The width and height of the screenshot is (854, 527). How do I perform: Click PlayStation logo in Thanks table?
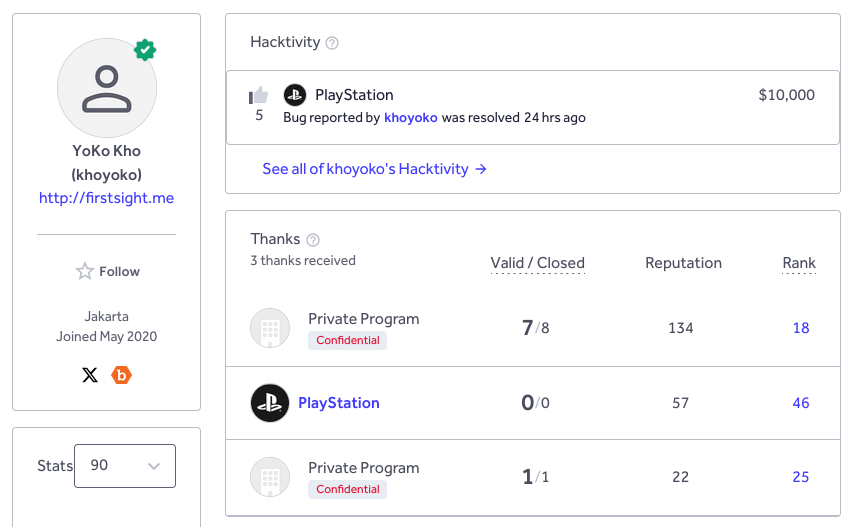270,403
